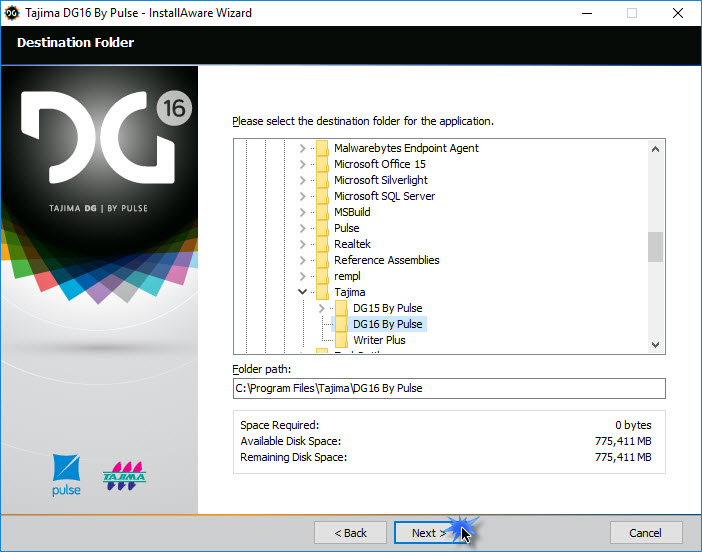Expand the Microsoft SQL Server node

tap(303, 196)
